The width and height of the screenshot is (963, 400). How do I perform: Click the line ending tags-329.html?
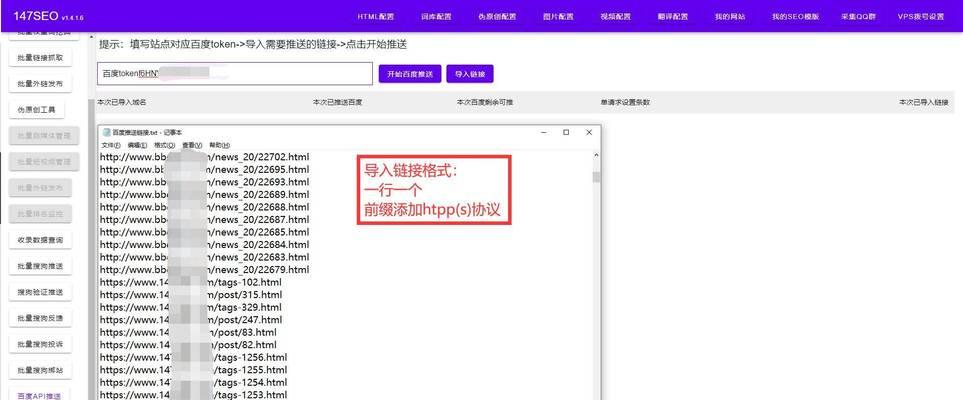[x=191, y=307]
